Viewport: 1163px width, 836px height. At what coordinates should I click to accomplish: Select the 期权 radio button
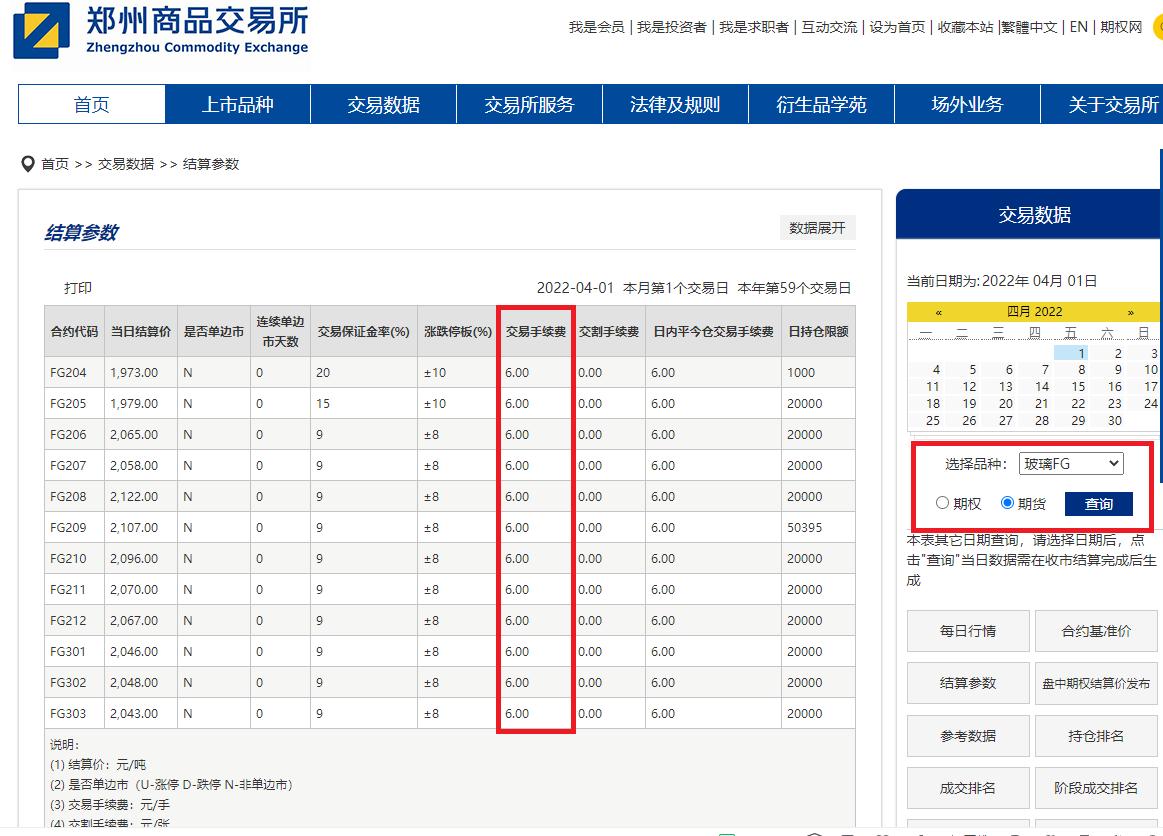click(941, 503)
